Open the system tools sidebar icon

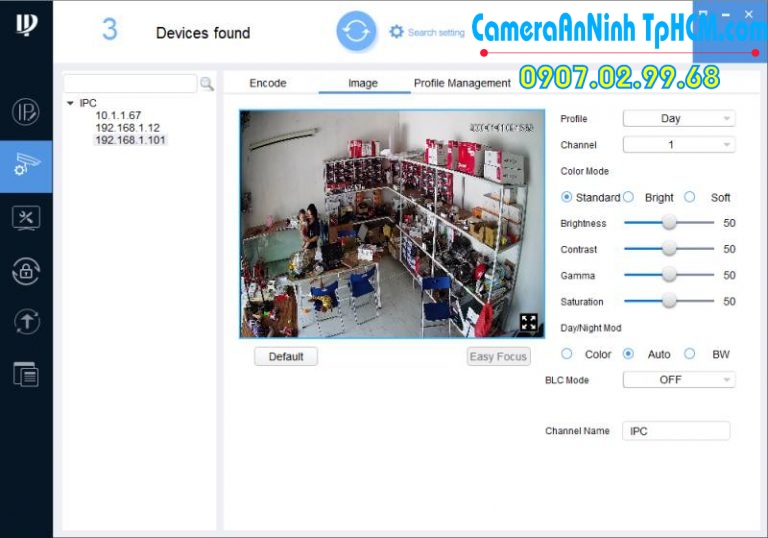25,218
